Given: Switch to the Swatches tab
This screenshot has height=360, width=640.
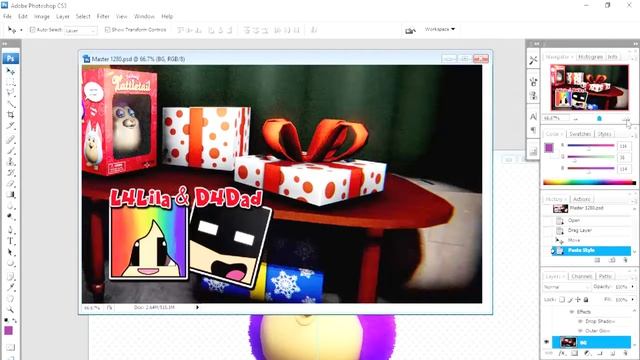Looking at the screenshot, I should (580, 134).
